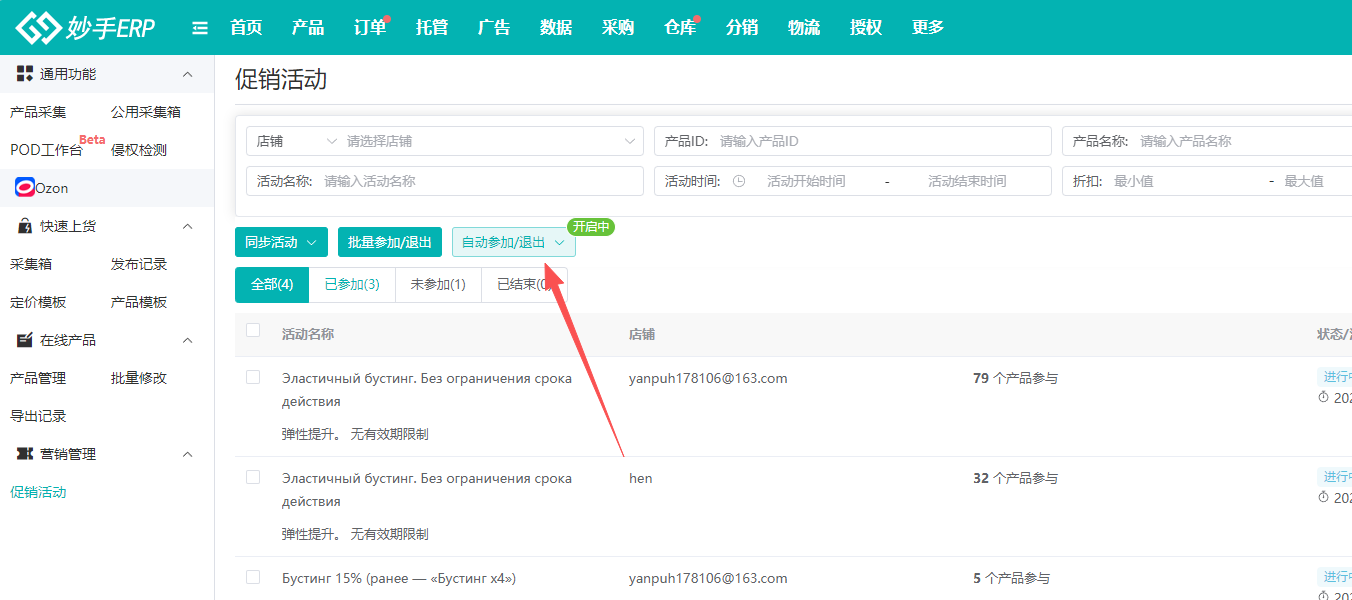Collapse the 快速上货 section

pyautogui.click(x=187, y=226)
